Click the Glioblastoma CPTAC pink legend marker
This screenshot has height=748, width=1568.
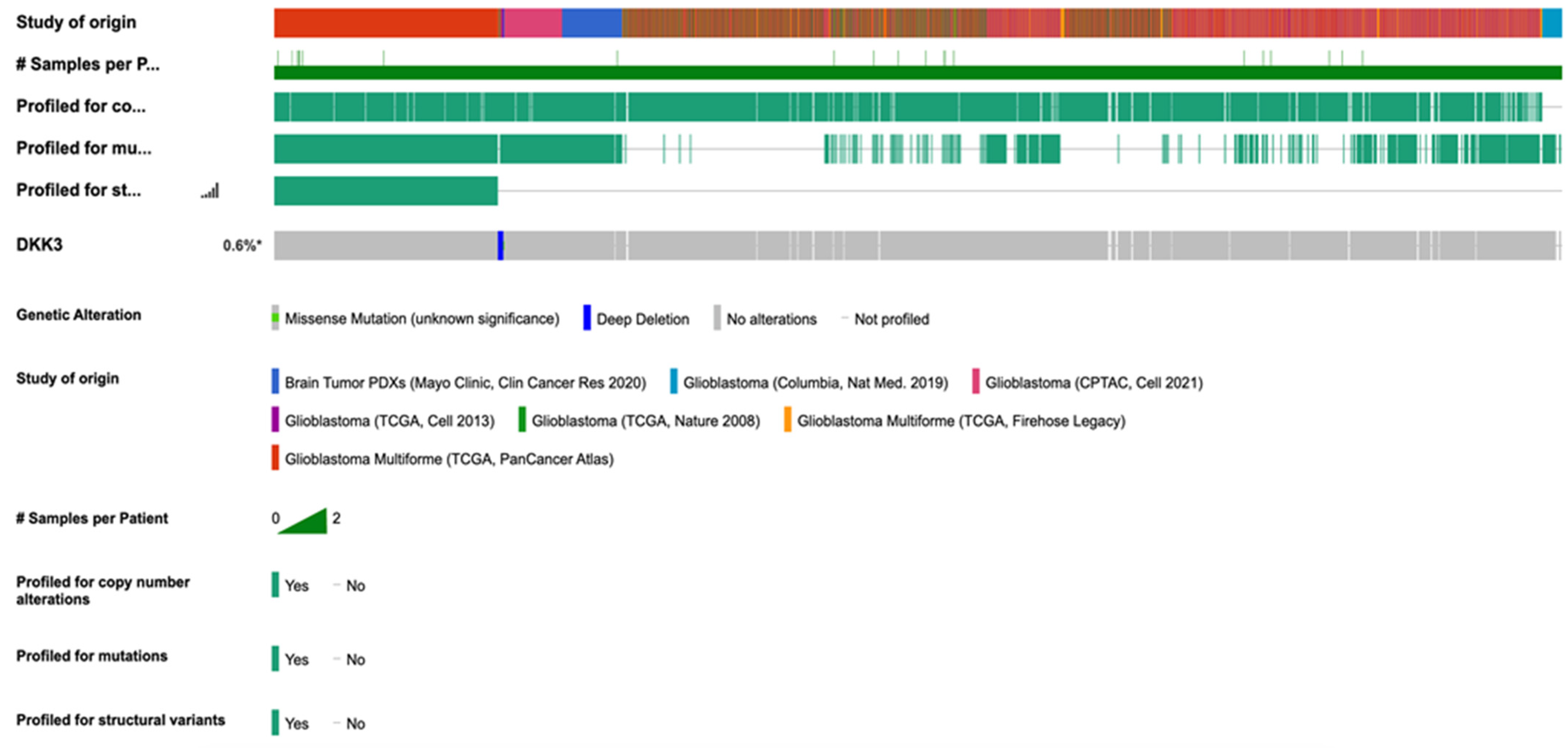(976, 381)
